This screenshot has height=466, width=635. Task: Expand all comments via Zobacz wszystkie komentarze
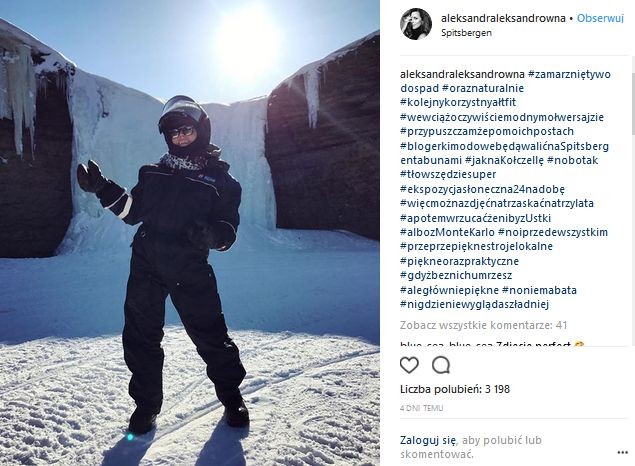click(484, 325)
